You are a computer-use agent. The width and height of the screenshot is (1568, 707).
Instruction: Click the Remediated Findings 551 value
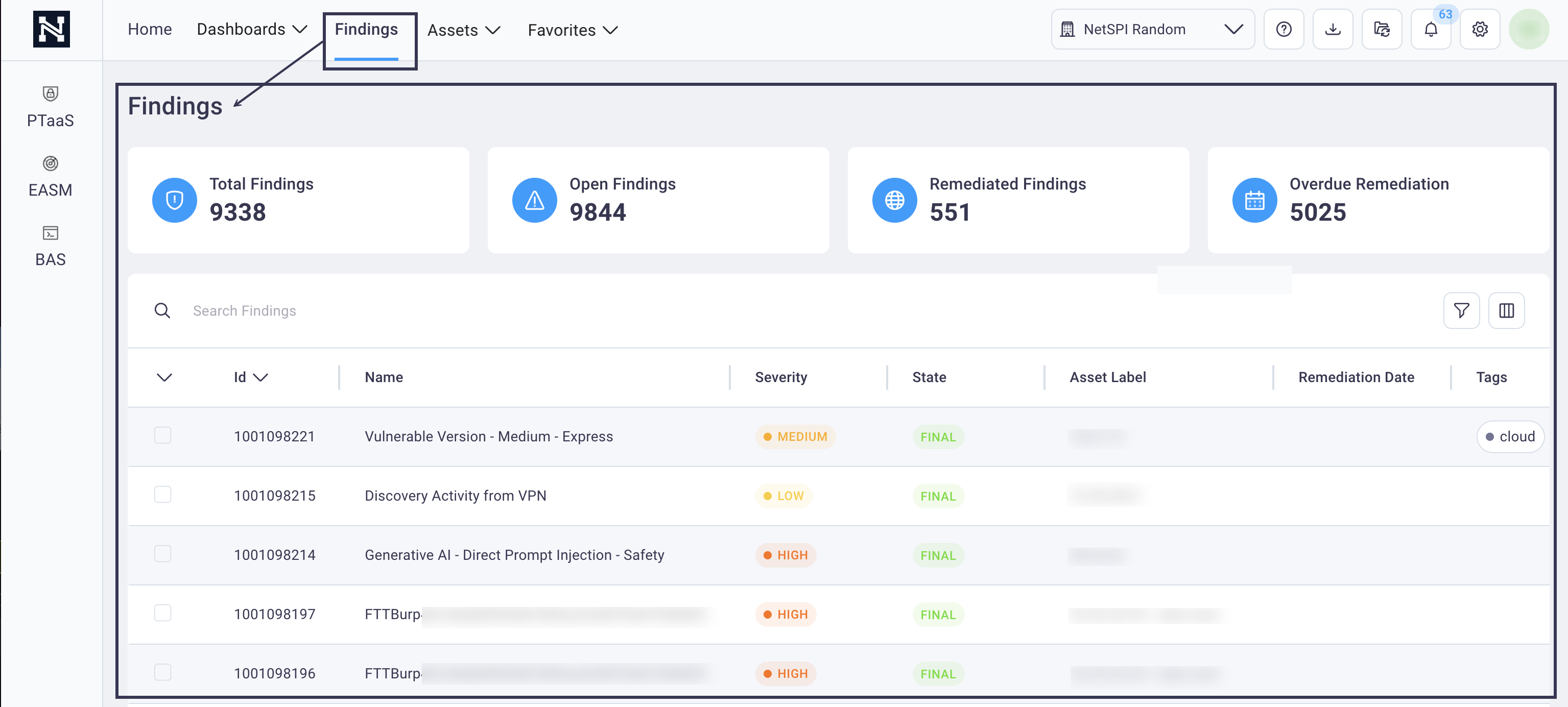[x=949, y=212]
